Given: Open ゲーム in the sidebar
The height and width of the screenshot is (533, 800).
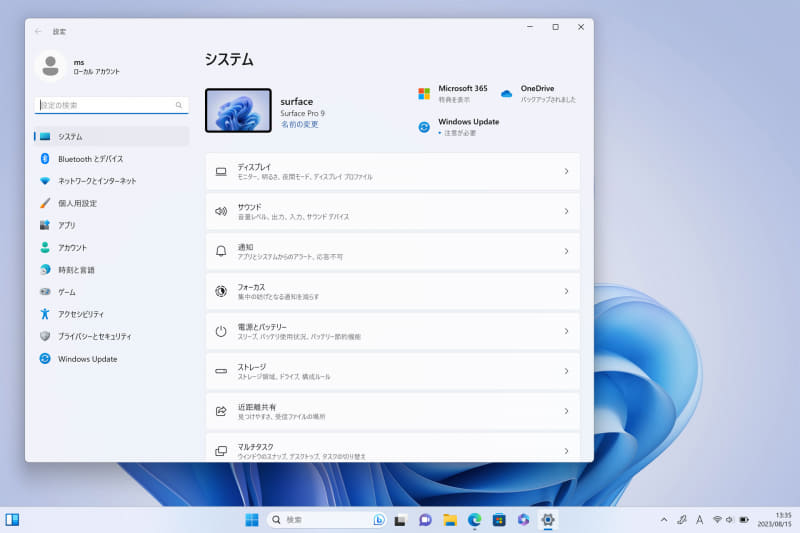Looking at the screenshot, I should (x=111, y=292).
